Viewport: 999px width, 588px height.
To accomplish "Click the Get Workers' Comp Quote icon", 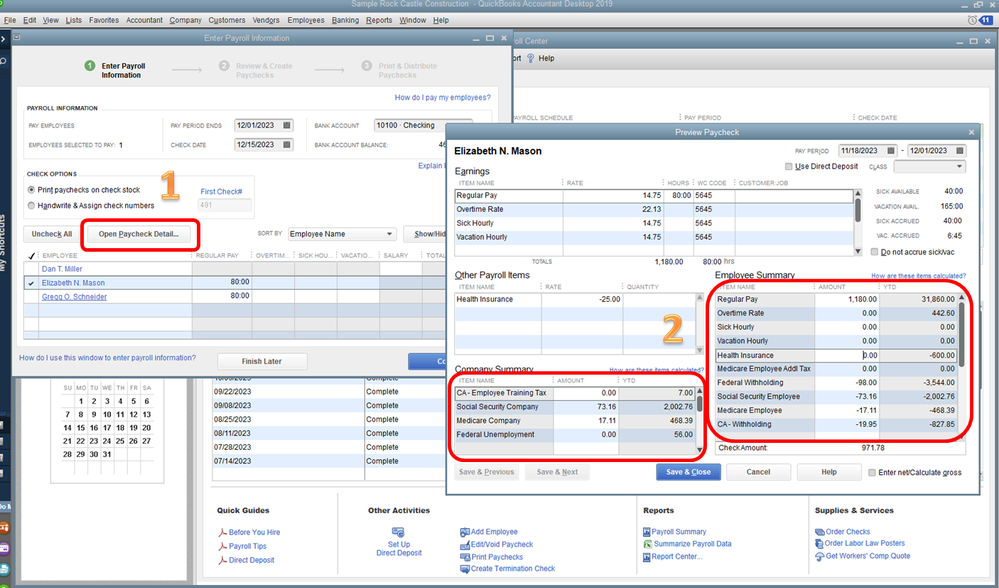I will point(819,556).
